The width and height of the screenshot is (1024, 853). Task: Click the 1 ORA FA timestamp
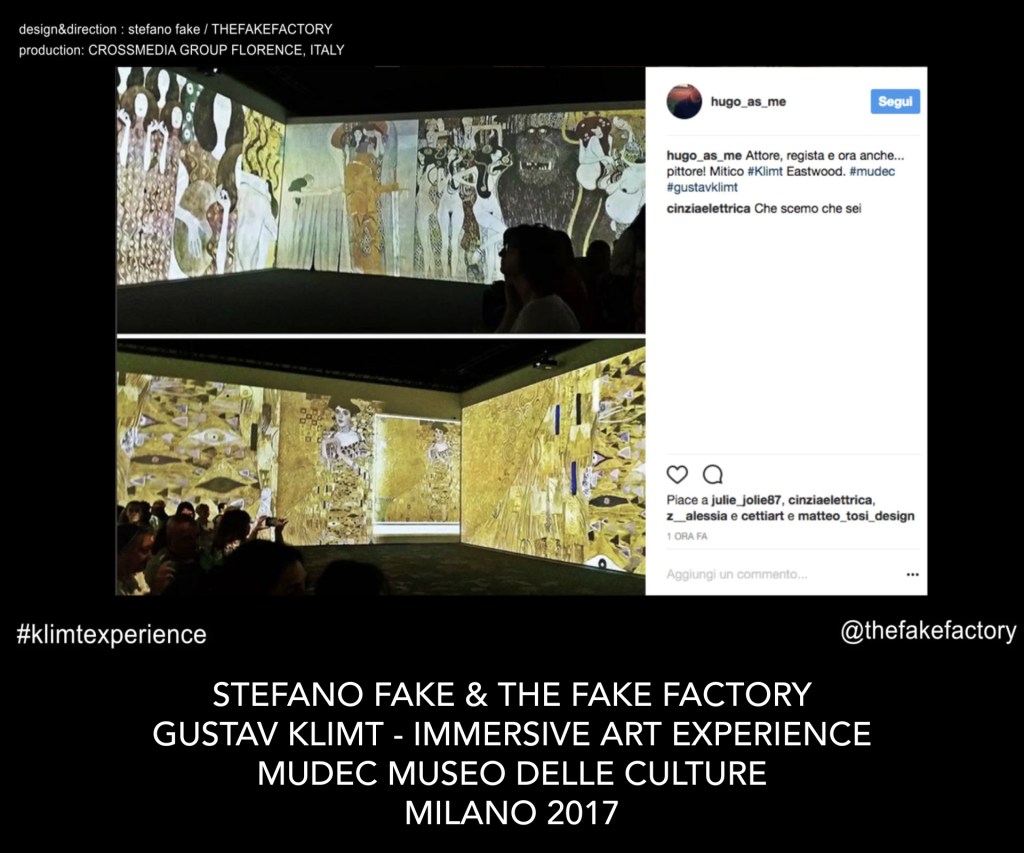point(687,536)
